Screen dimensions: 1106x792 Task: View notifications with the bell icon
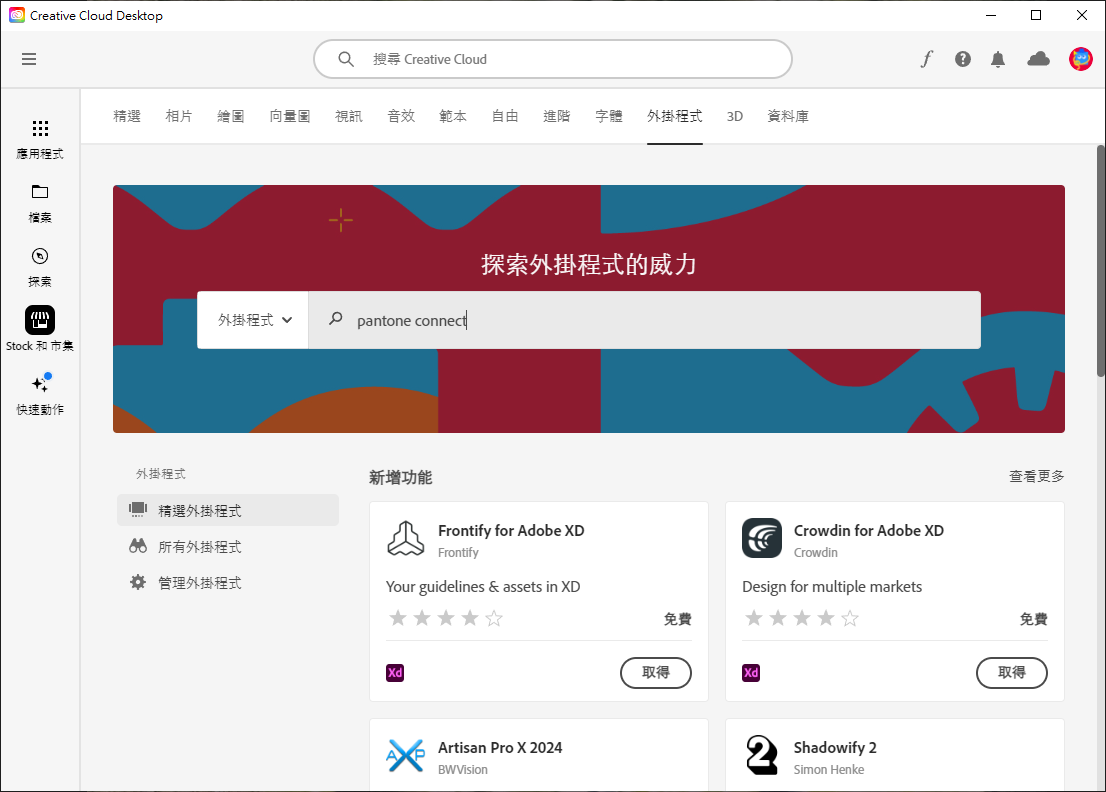point(998,59)
